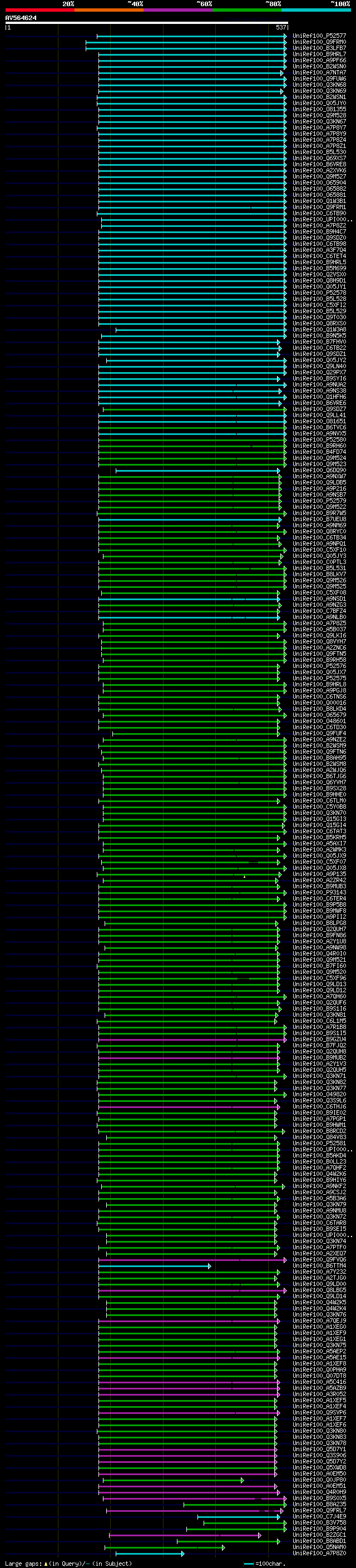This screenshot has width=356, height=1568.
Task: Open hit UniRef100_B6VRE8
Action: tap(319, 164)
